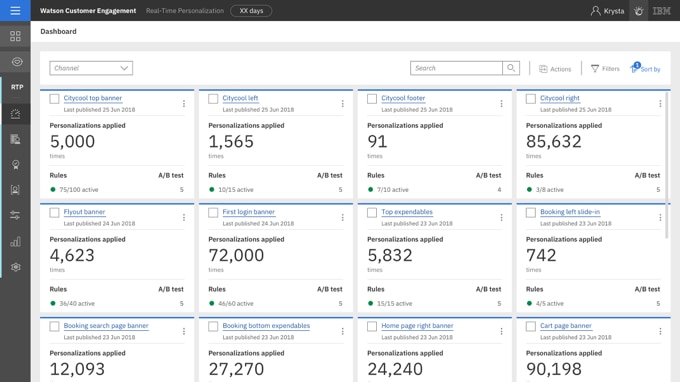Viewport: 680px width, 382px height.
Task: Open overflow menu on Citycool footer card
Action: 501,104
